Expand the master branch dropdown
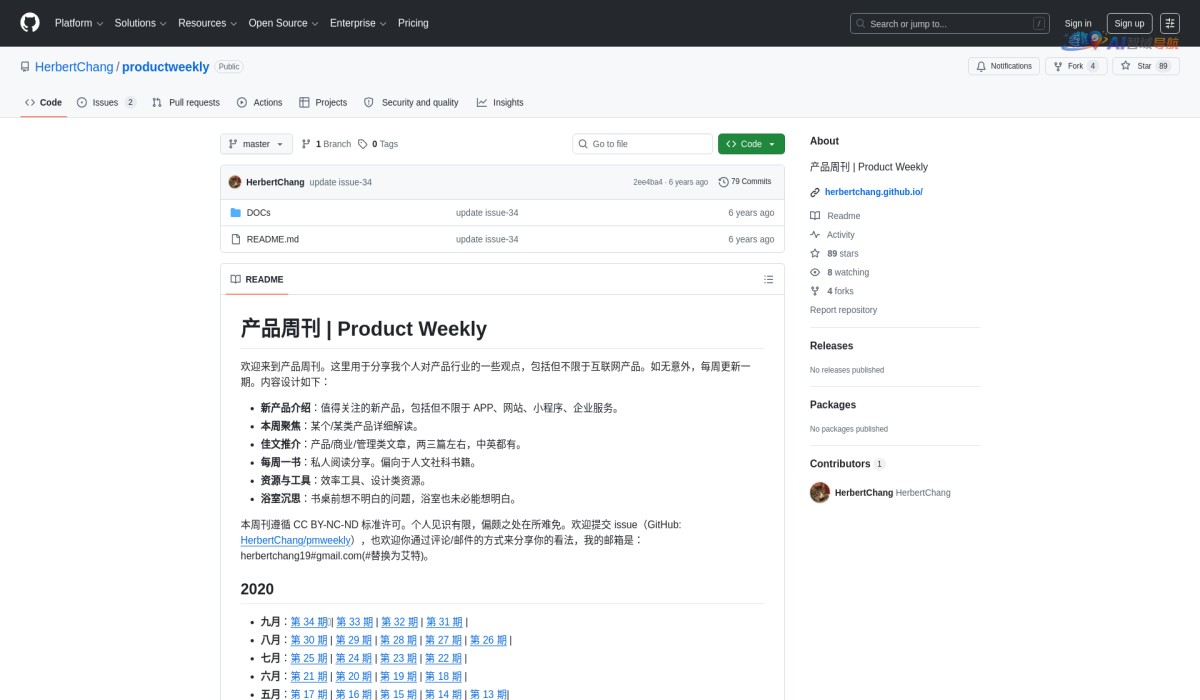This screenshot has width=1200, height=700. coord(256,144)
